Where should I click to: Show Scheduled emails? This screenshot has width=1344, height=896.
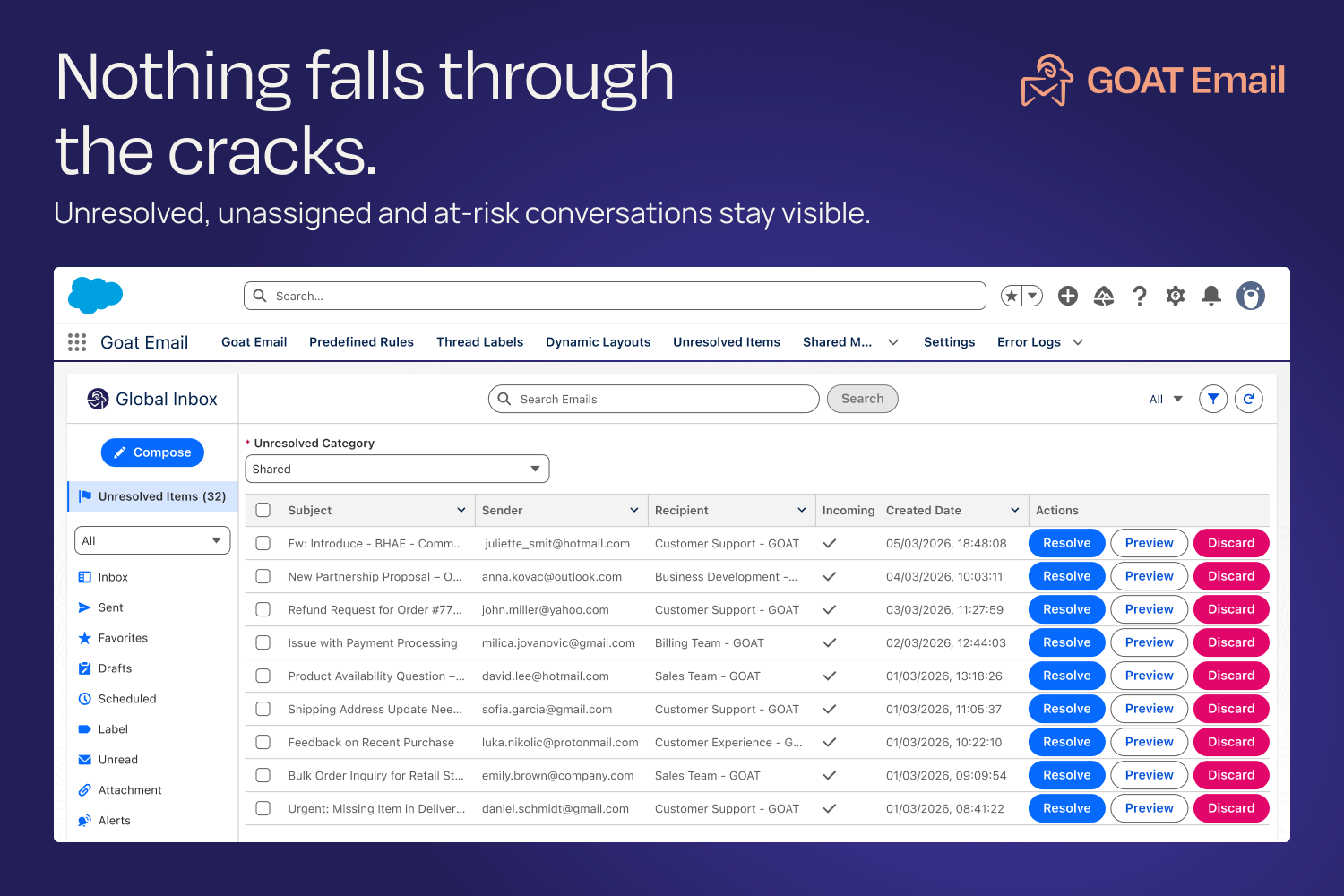[127, 699]
